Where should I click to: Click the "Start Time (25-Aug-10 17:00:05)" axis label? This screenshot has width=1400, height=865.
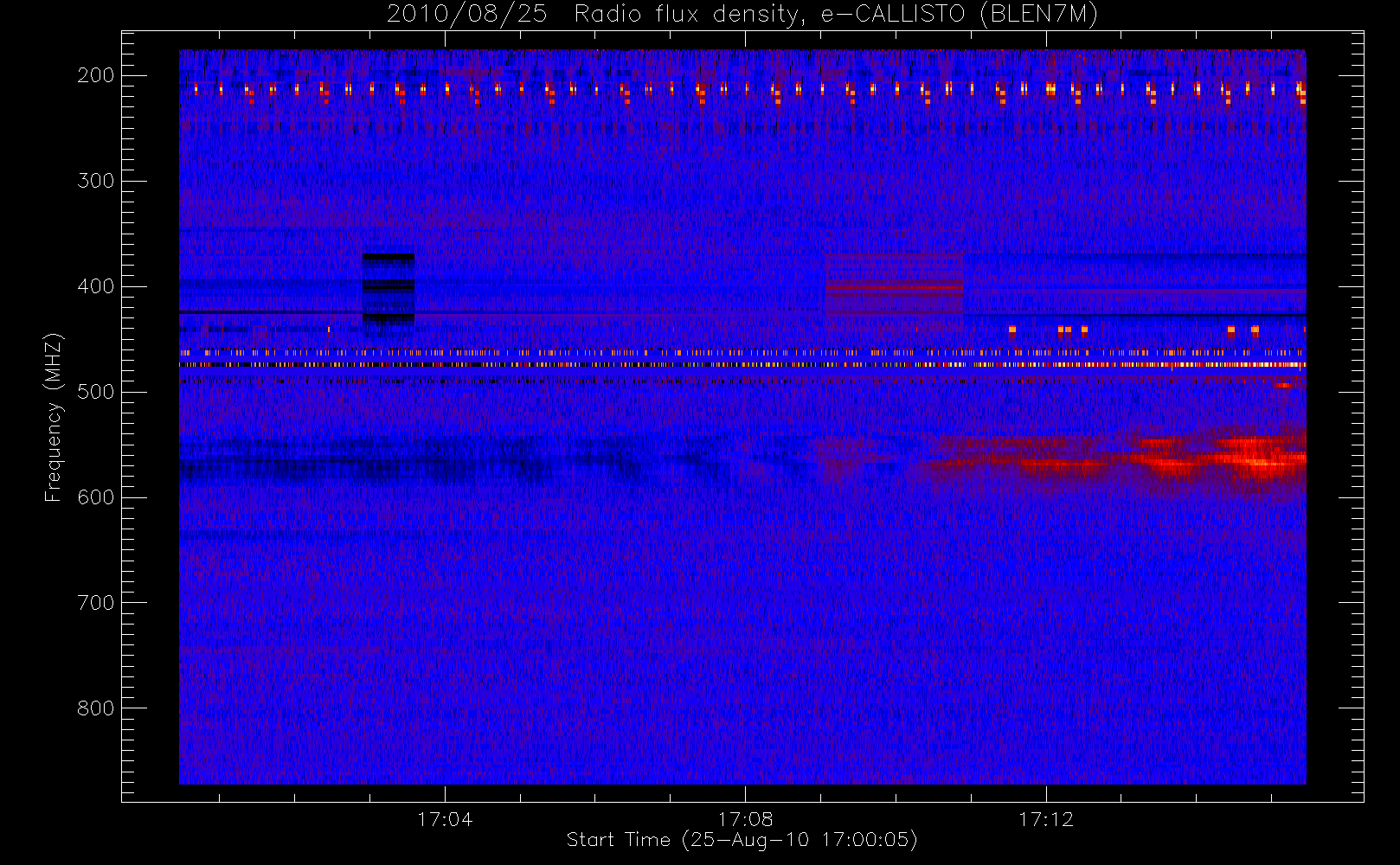click(x=742, y=840)
